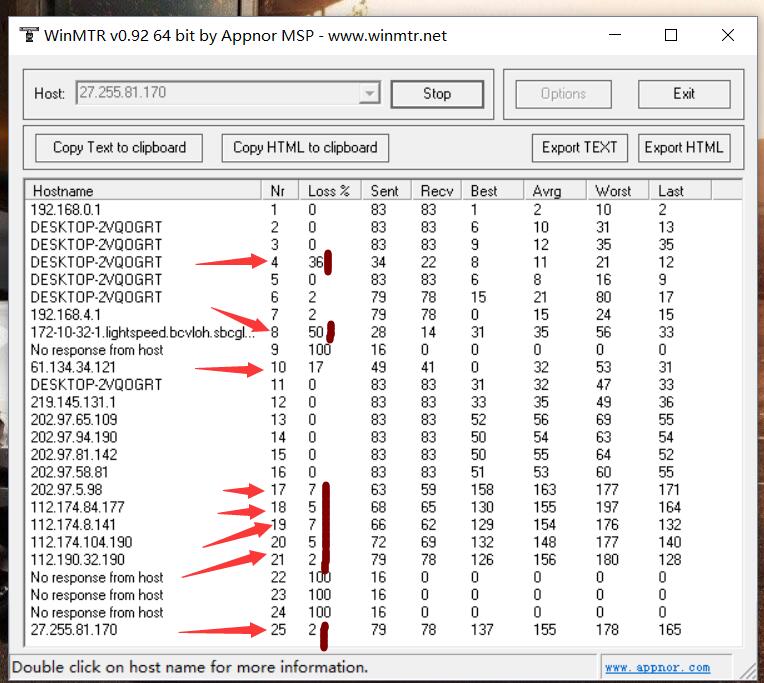Image resolution: width=764 pixels, height=683 pixels.
Task: Click the Worst column header
Action: coord(618,191)
